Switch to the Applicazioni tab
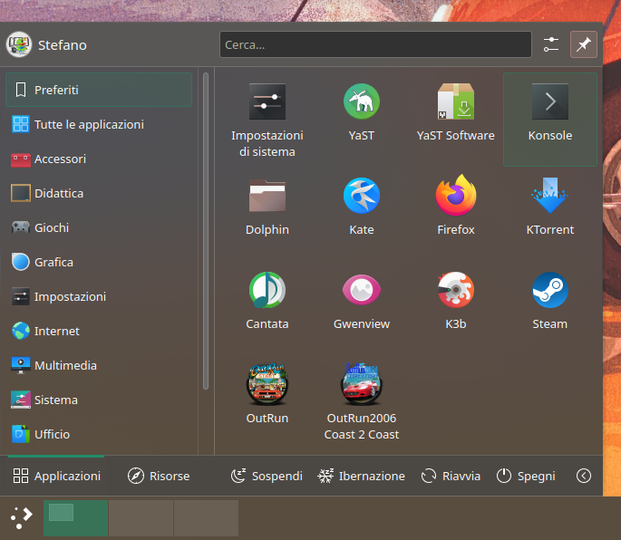The width and height of the screenshot is (621, 540). [56, 476]
